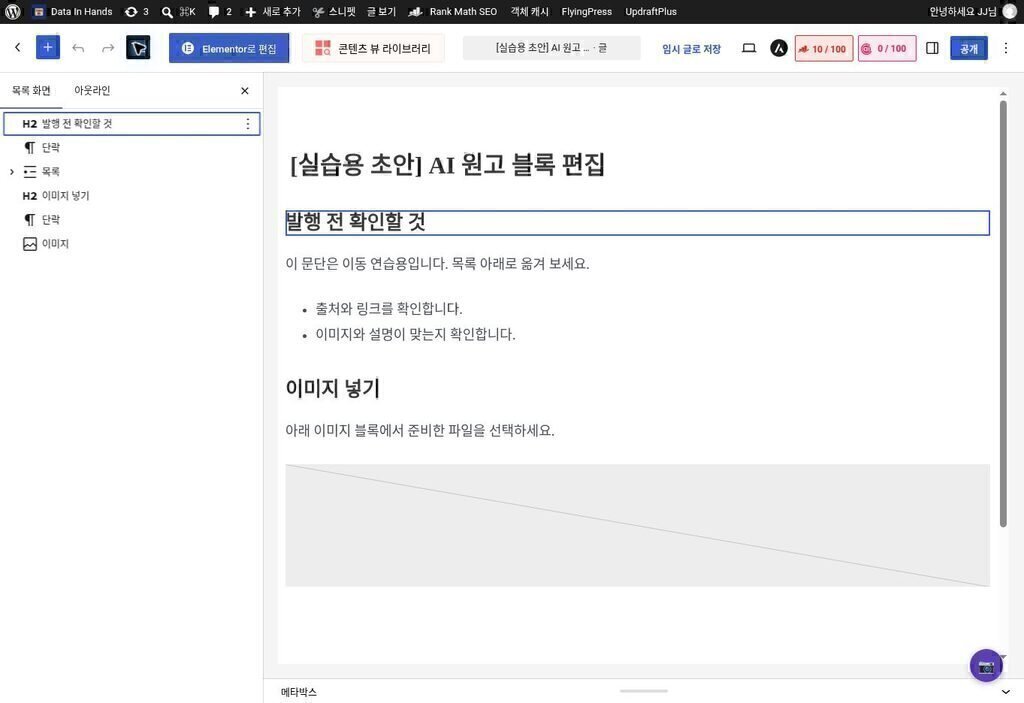The height and width of the screenshot is (703, 1024).
Task: Open the 스니펫 admin bar item
Action: coord(334,12)
